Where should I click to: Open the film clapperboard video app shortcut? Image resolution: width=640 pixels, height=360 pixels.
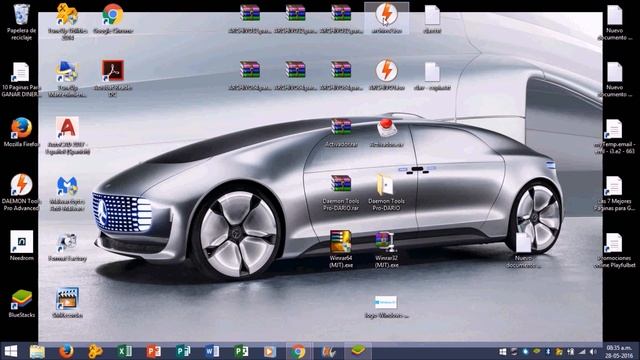click(67, 303)
